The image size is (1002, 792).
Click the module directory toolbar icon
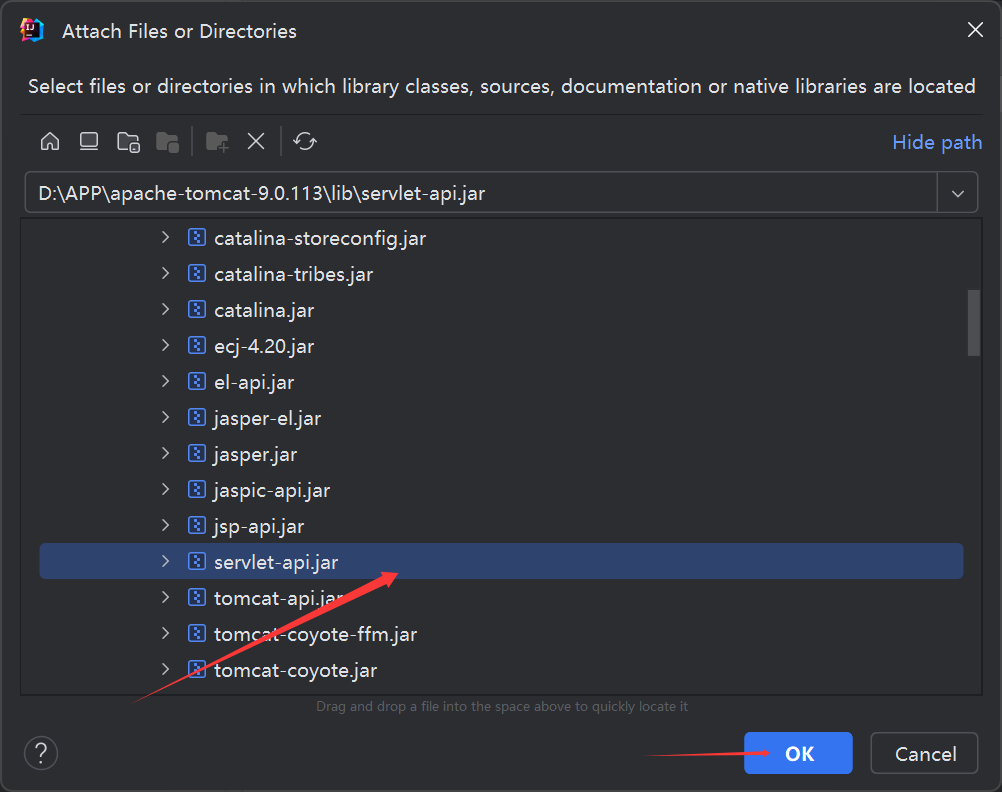167,142
